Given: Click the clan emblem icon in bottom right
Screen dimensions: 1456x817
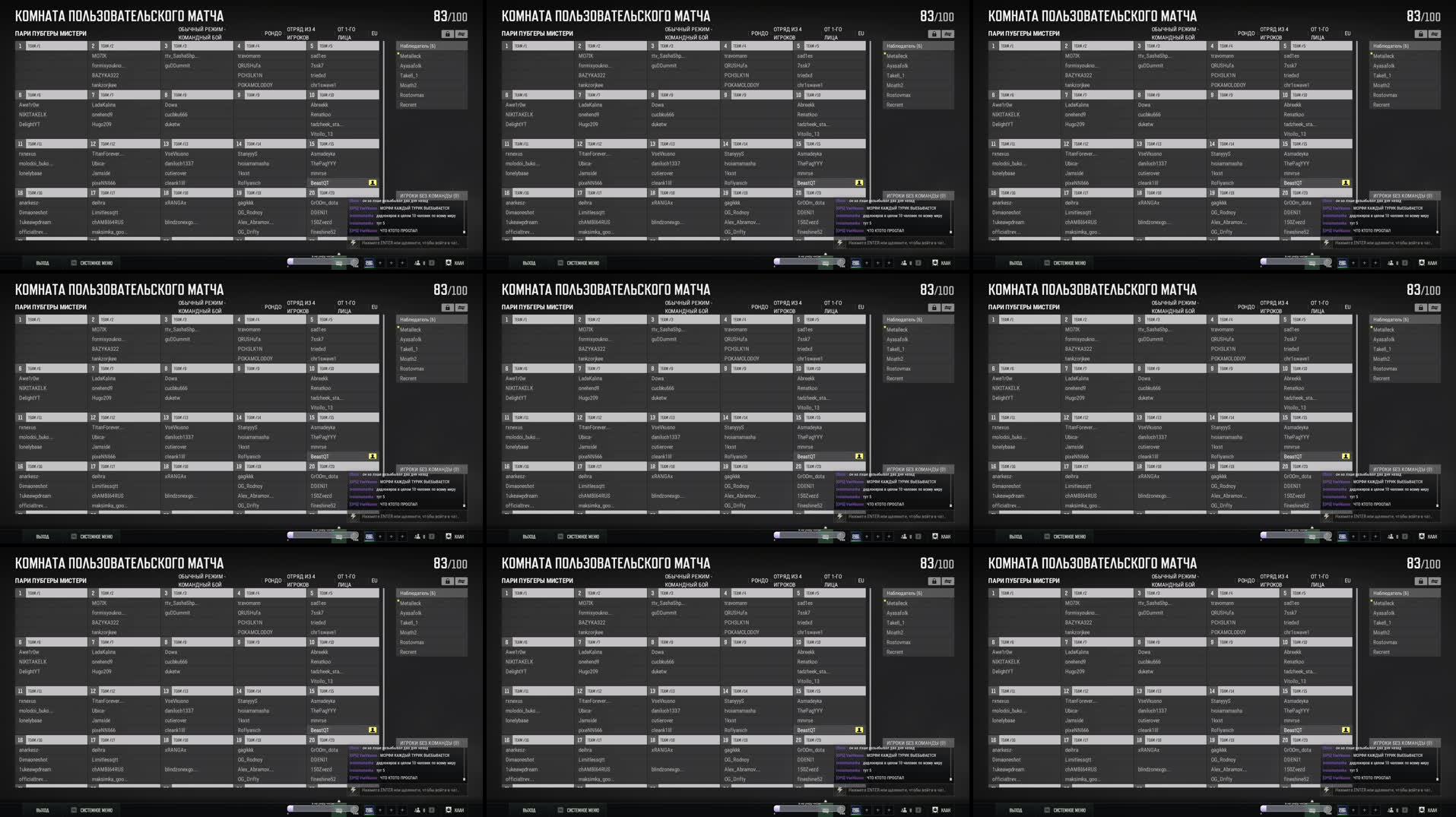Looking at the screenshot, I should click(449, 263).
